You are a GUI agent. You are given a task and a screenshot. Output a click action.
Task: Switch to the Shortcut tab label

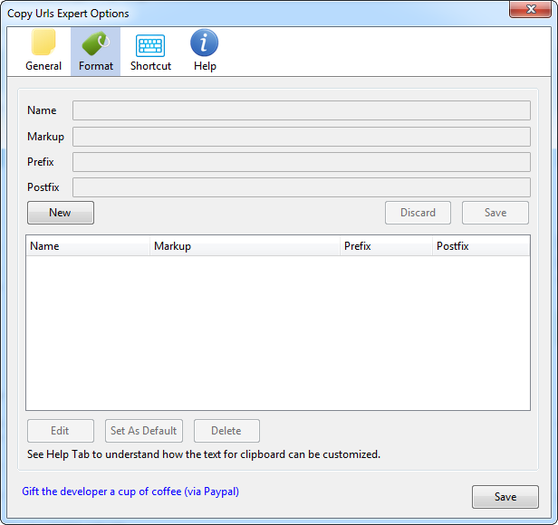151,66
